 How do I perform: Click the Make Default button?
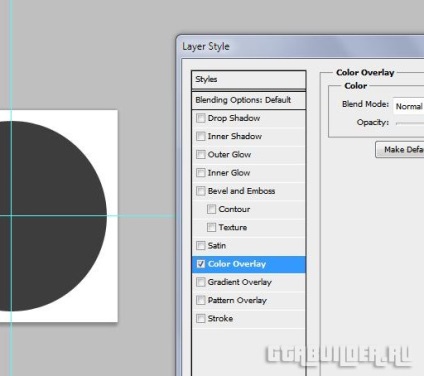tap(400, 149)
